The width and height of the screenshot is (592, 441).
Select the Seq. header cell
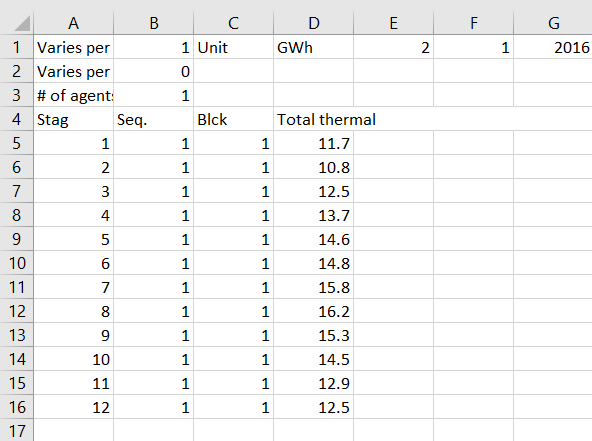(153, 119)
